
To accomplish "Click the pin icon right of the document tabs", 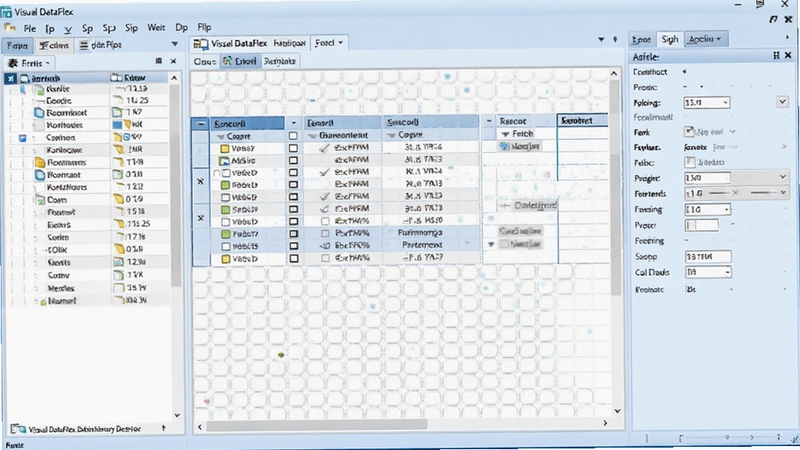I will coord(615,39).
